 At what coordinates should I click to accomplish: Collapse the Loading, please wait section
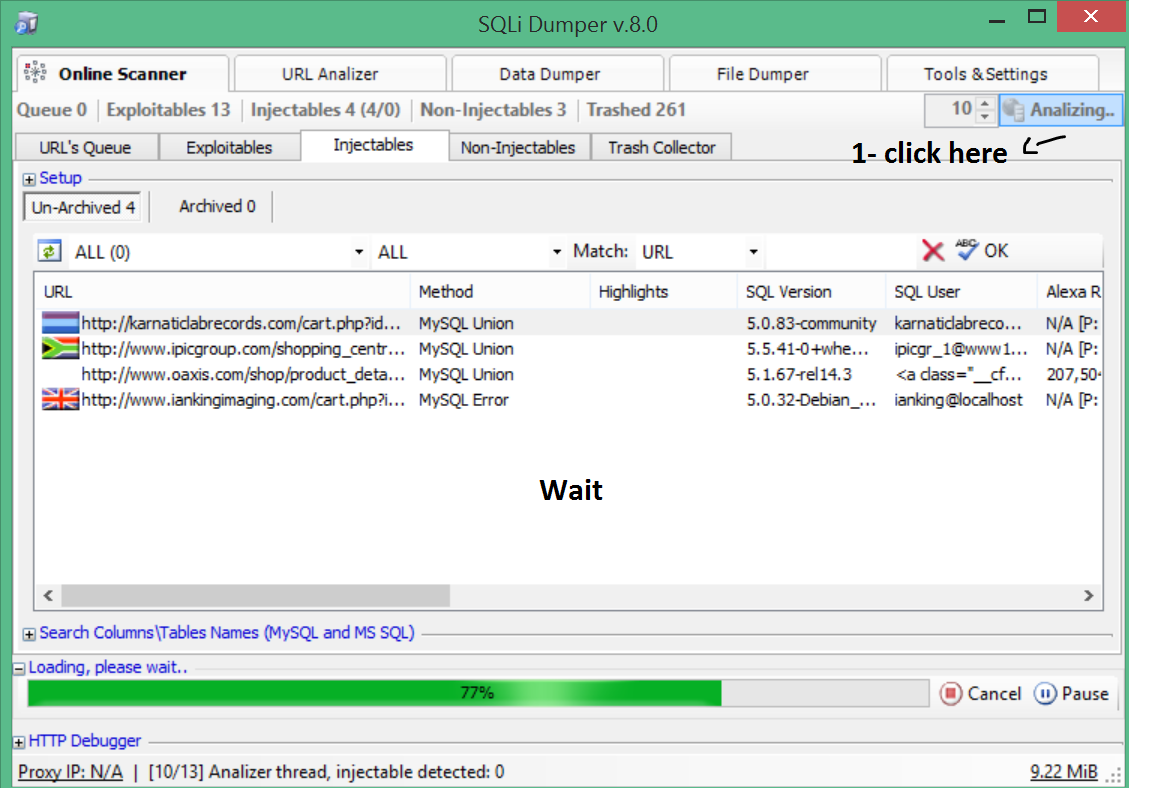pos(19,668)
